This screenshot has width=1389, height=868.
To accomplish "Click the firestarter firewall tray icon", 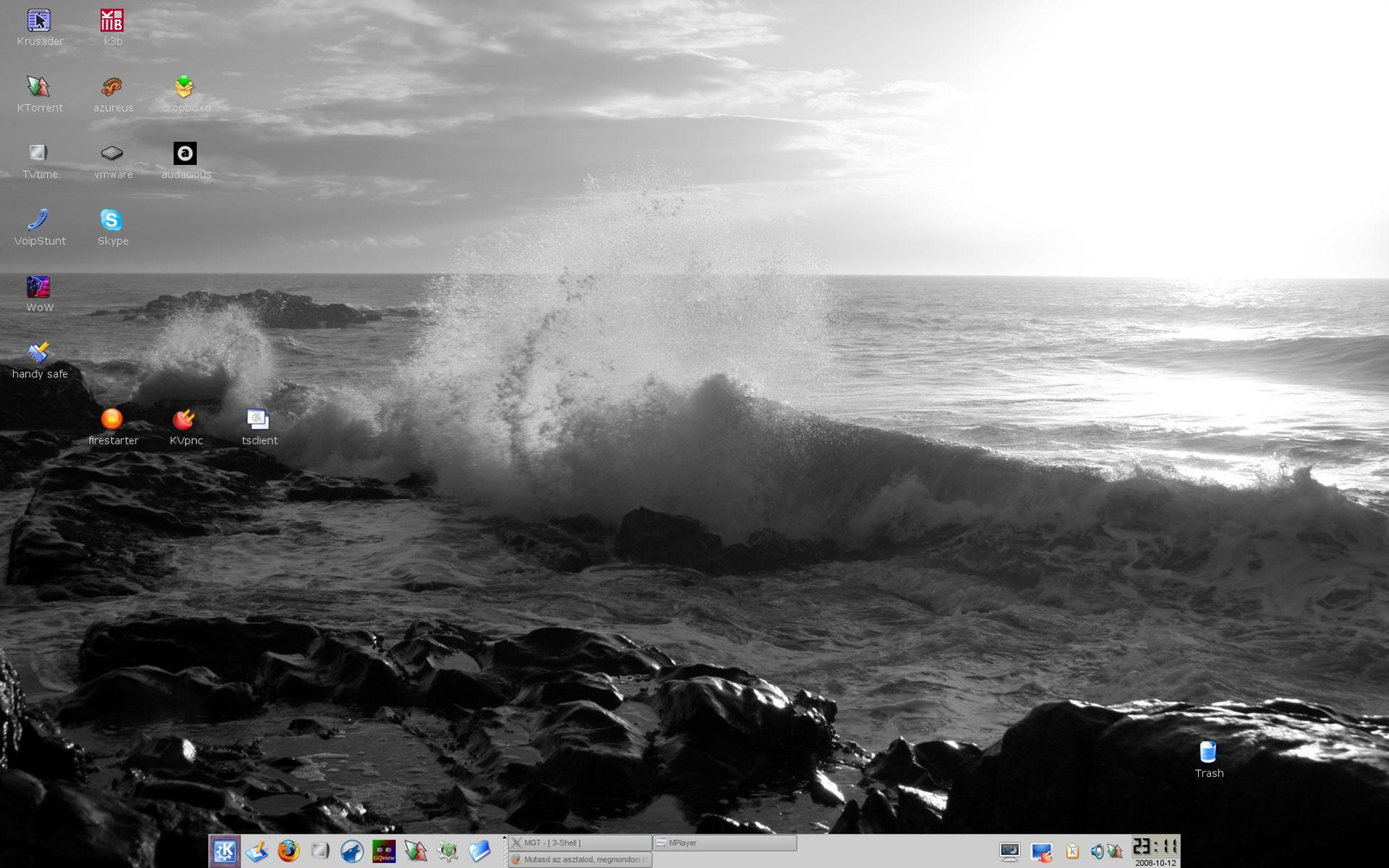I will [1042, 852].
